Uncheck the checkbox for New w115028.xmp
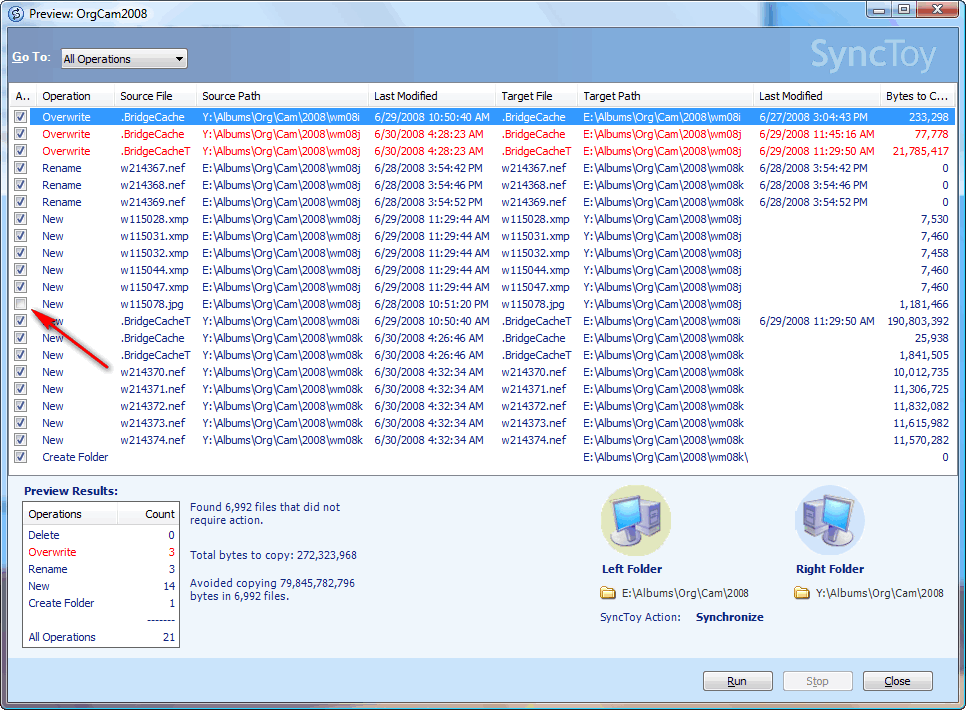Screen dimensions: 966x710 click(21, 219)
